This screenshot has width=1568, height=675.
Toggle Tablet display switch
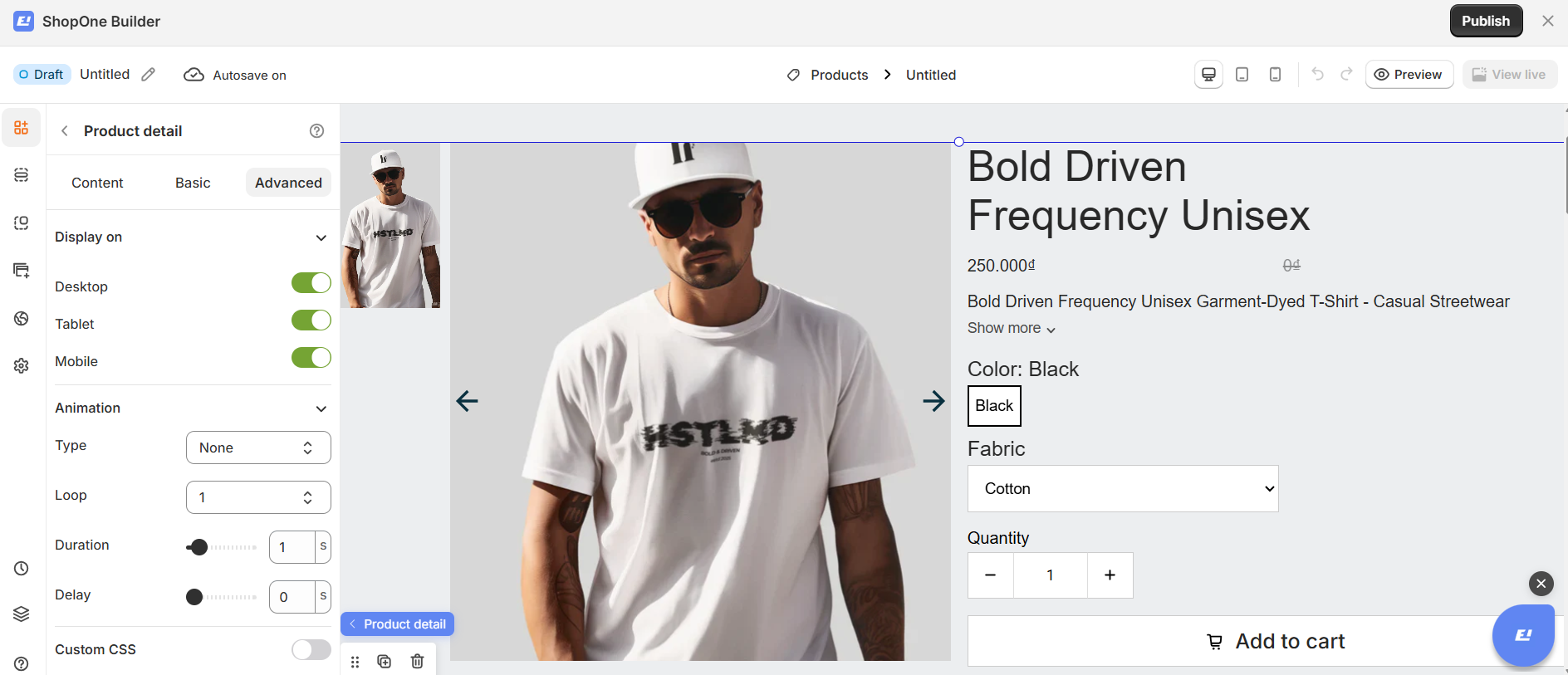(311, 320)
